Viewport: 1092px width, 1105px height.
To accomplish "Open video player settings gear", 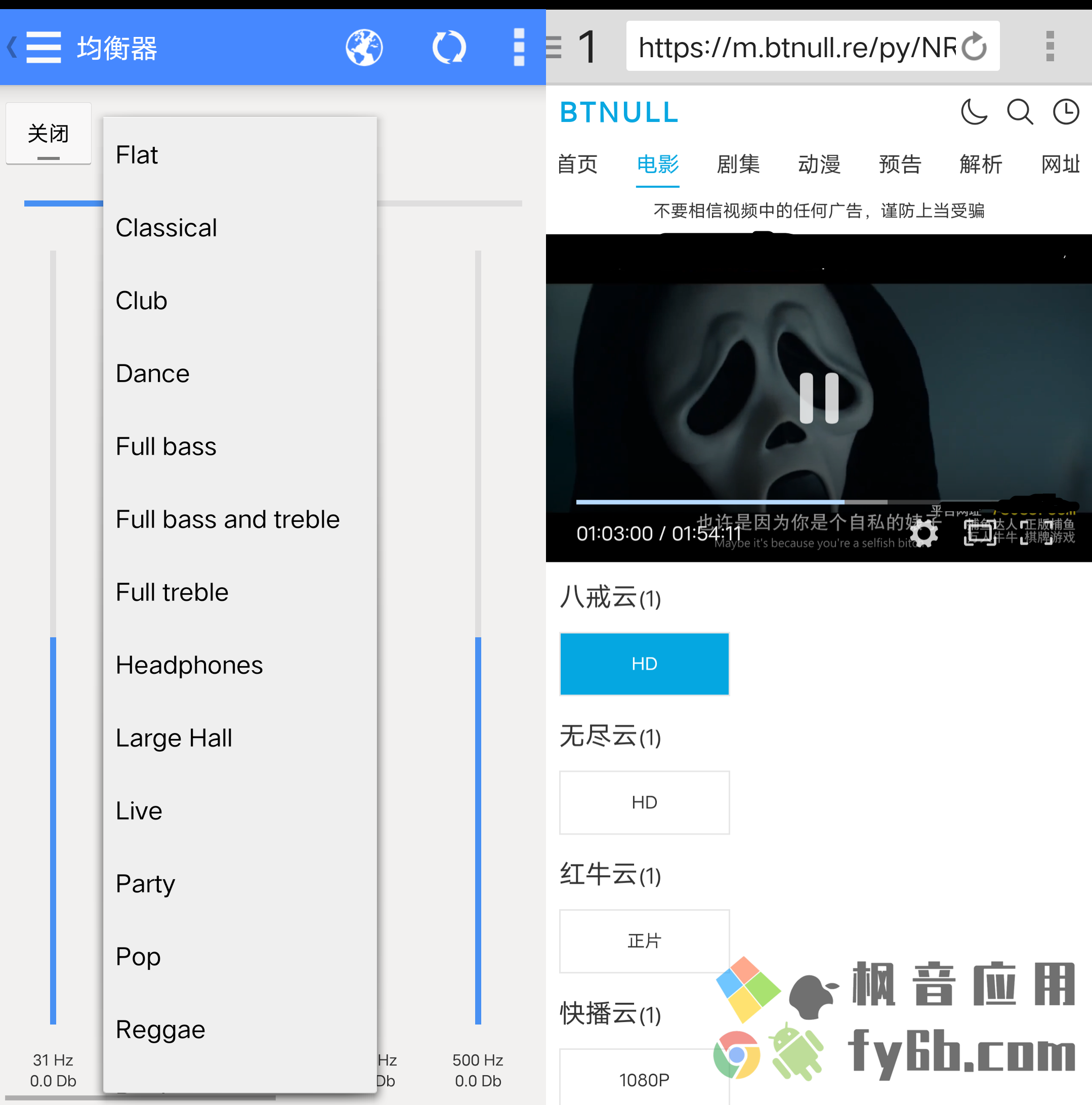I will tap(923, 534).
